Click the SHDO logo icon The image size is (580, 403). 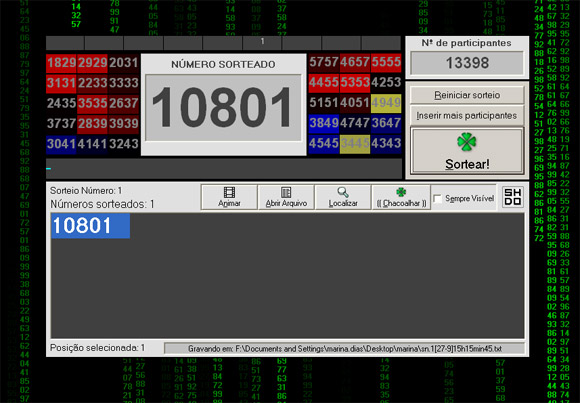[x=512, y=197]
